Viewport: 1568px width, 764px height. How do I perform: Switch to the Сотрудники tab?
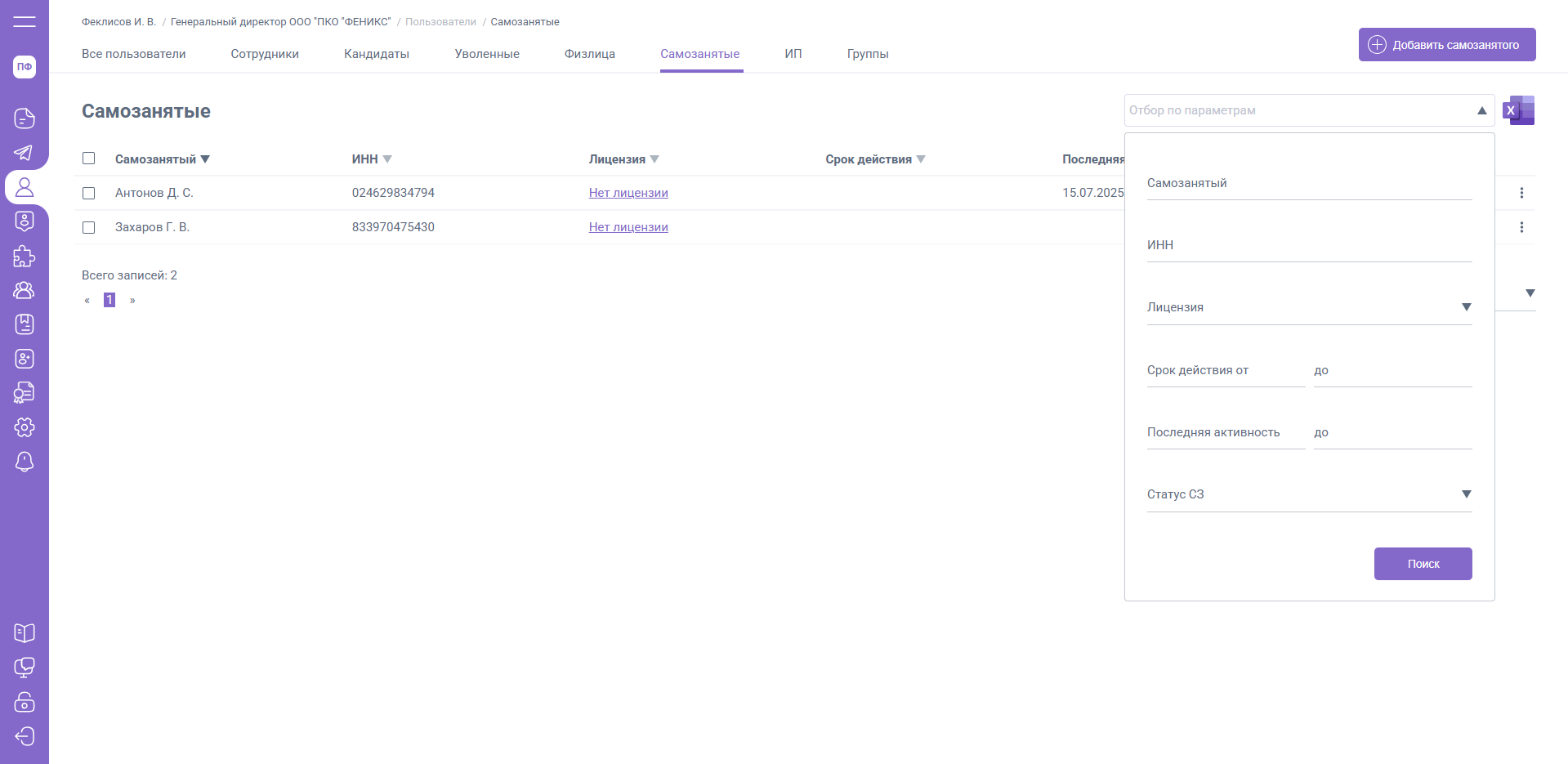pos(265,54)
